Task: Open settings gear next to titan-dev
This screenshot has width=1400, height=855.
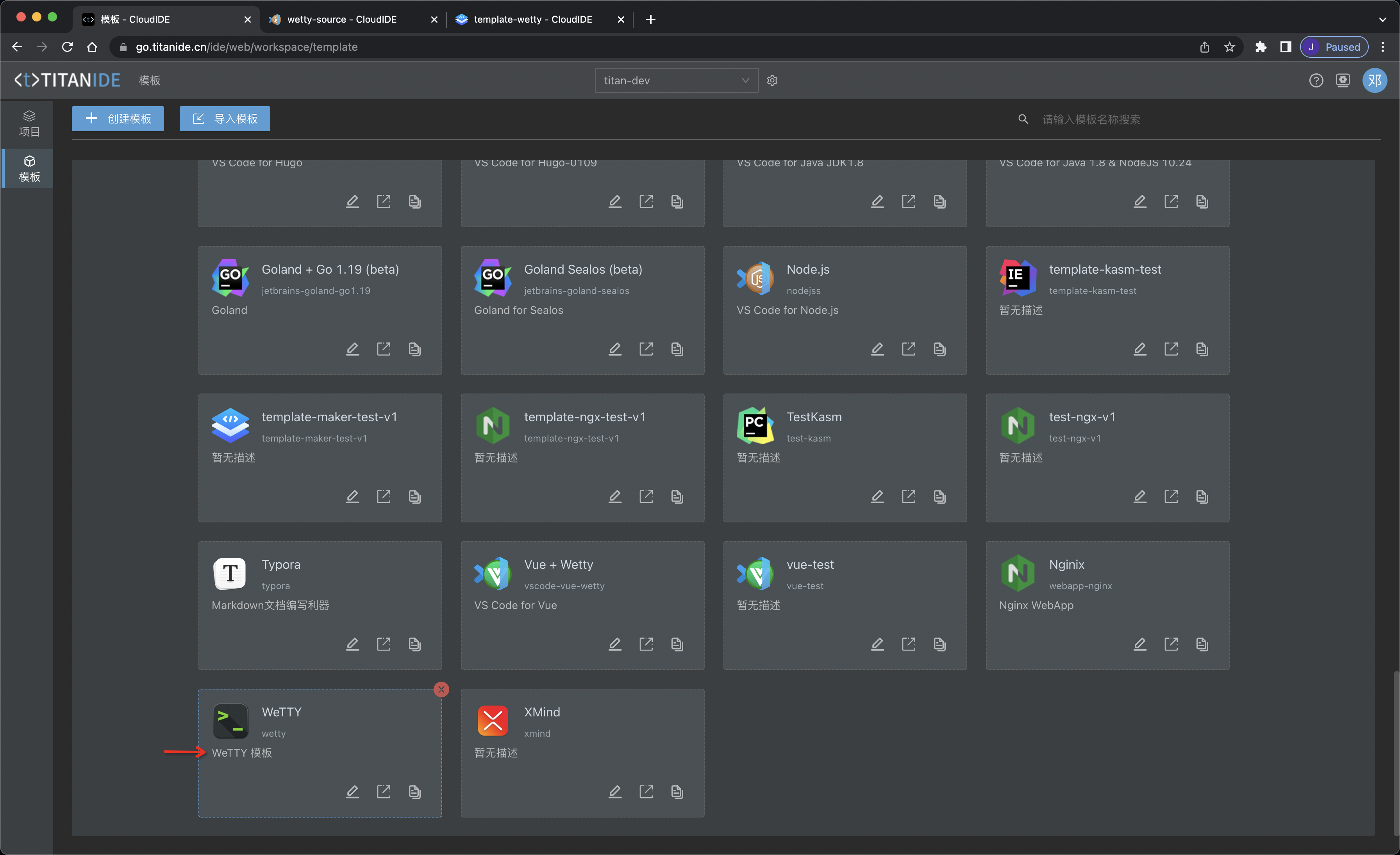Action: pos(772,80)
